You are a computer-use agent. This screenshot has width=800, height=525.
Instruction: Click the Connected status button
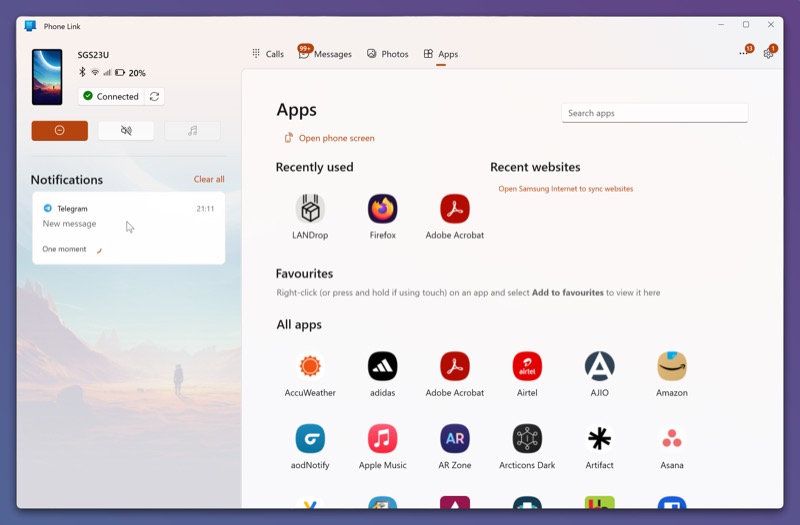(111, 96)
